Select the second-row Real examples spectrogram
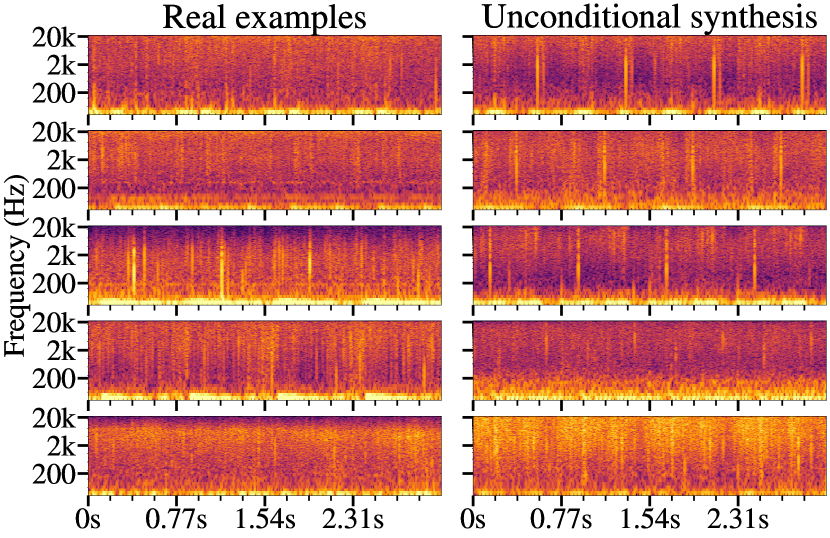The height and width of the screenshot is (538, 830). (x=265, y=170)
